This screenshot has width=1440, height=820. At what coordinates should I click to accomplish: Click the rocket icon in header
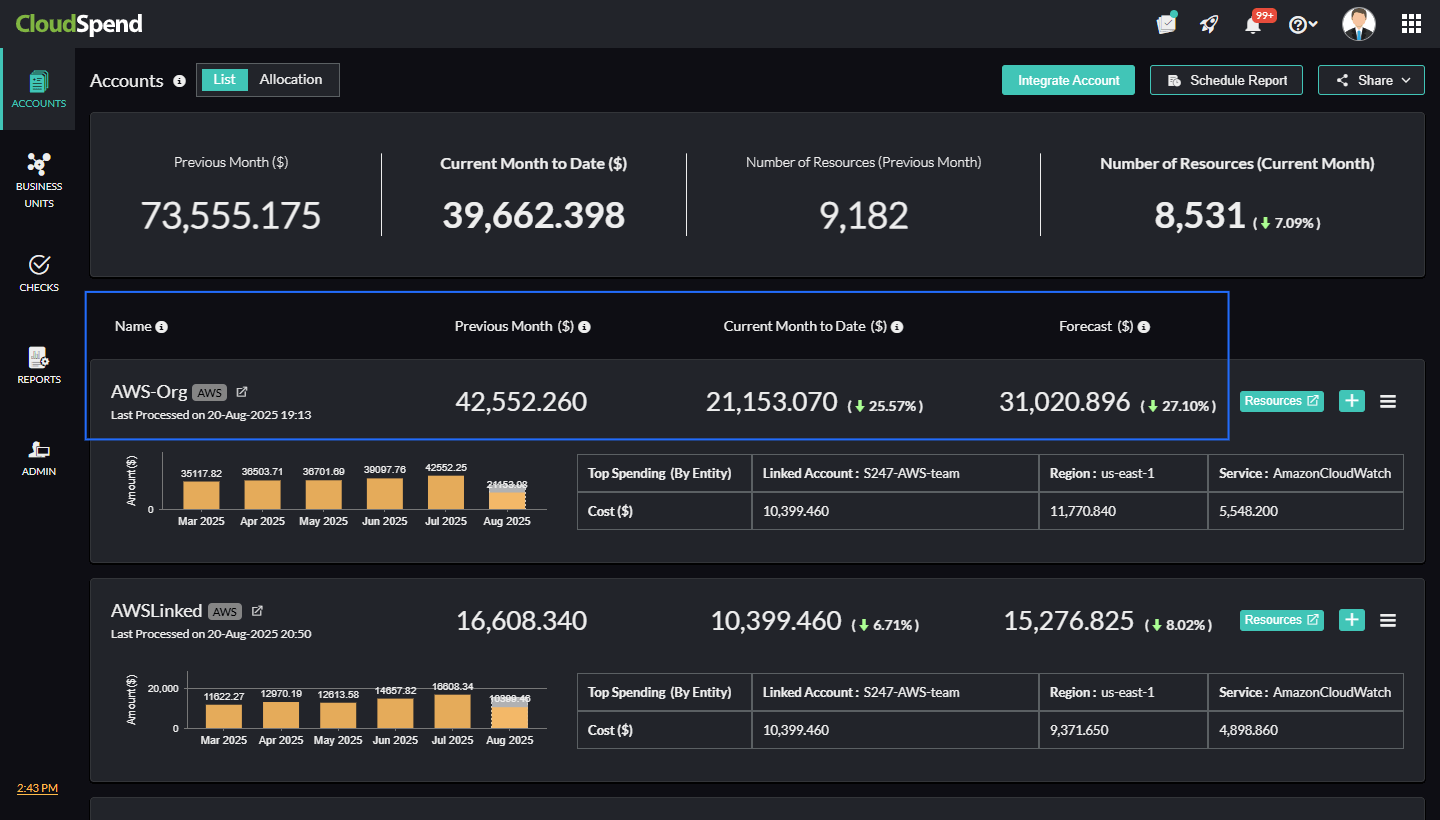click(x=1209, y=25)
